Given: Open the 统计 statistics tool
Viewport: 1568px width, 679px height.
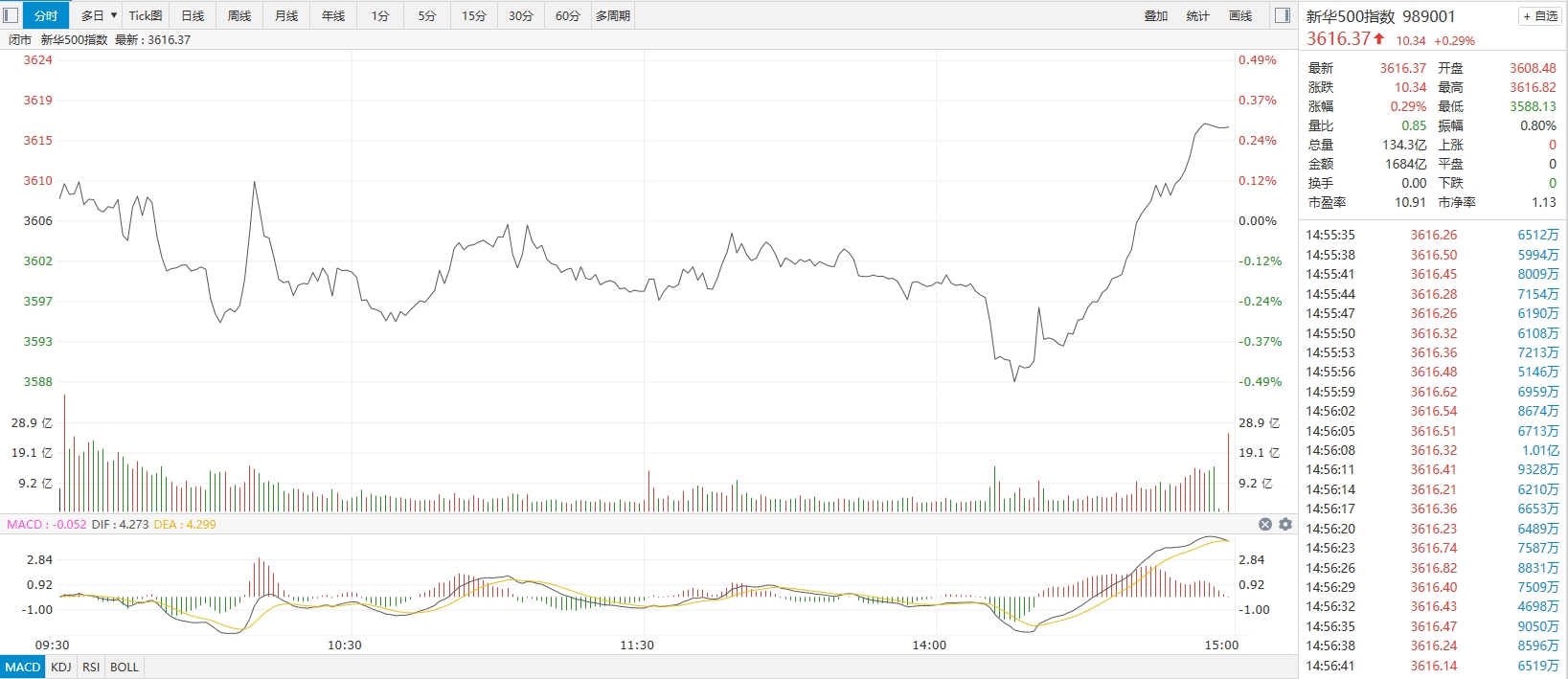Looking at the screenshot, I should (1198, 15).
